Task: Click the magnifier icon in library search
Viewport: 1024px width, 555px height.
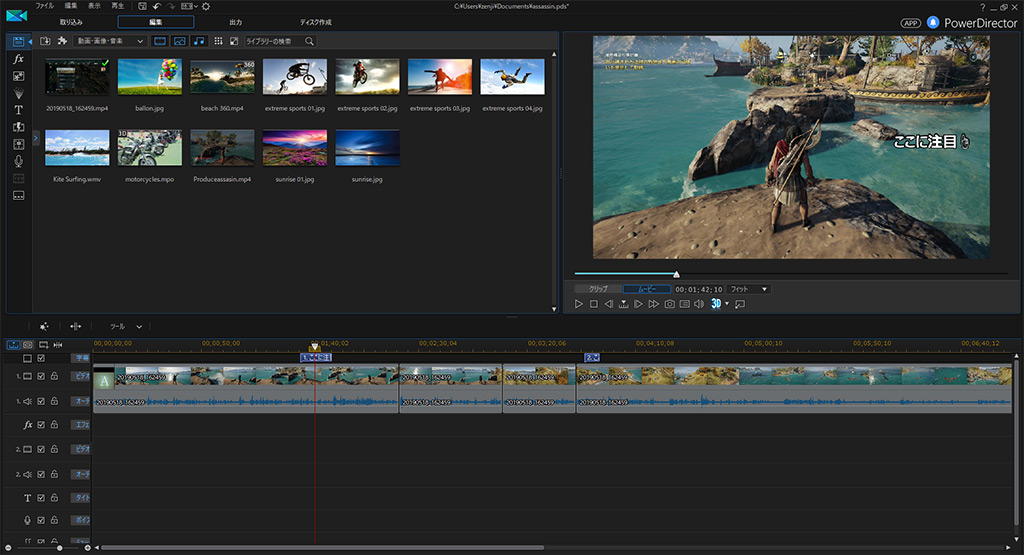Action: (x=309, y=41)
